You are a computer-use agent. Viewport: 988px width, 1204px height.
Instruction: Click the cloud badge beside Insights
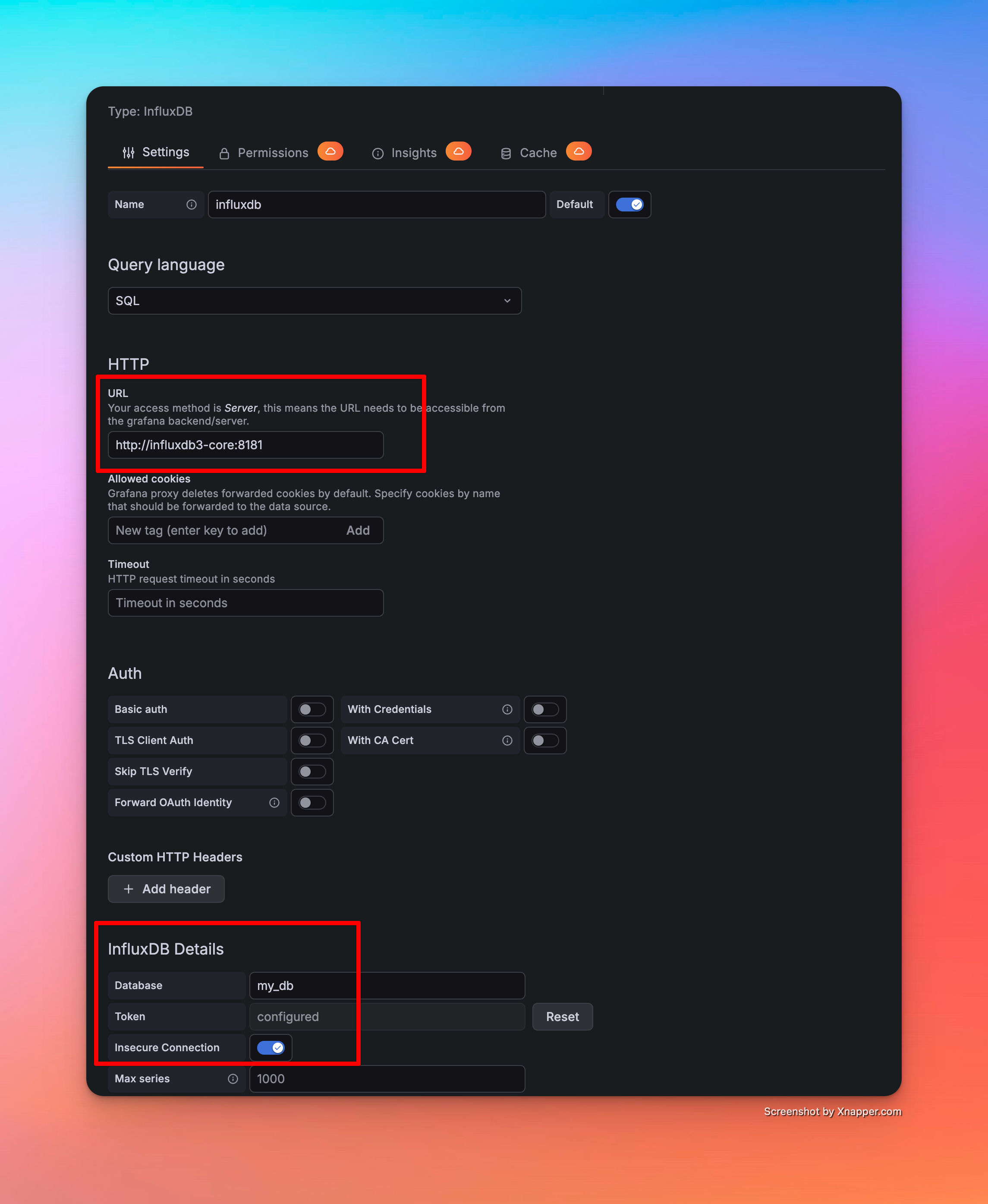pos(458,151)
